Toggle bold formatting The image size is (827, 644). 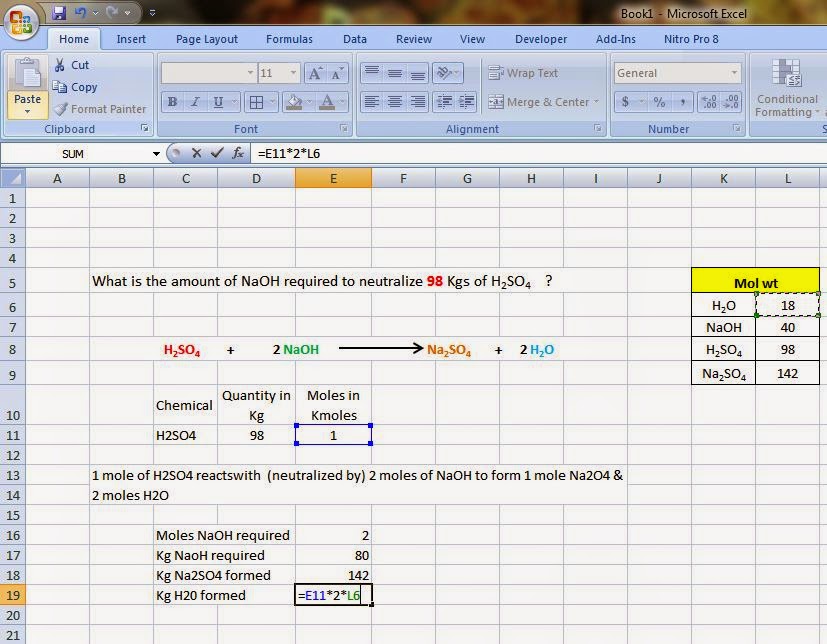click(x=172, y=102)
